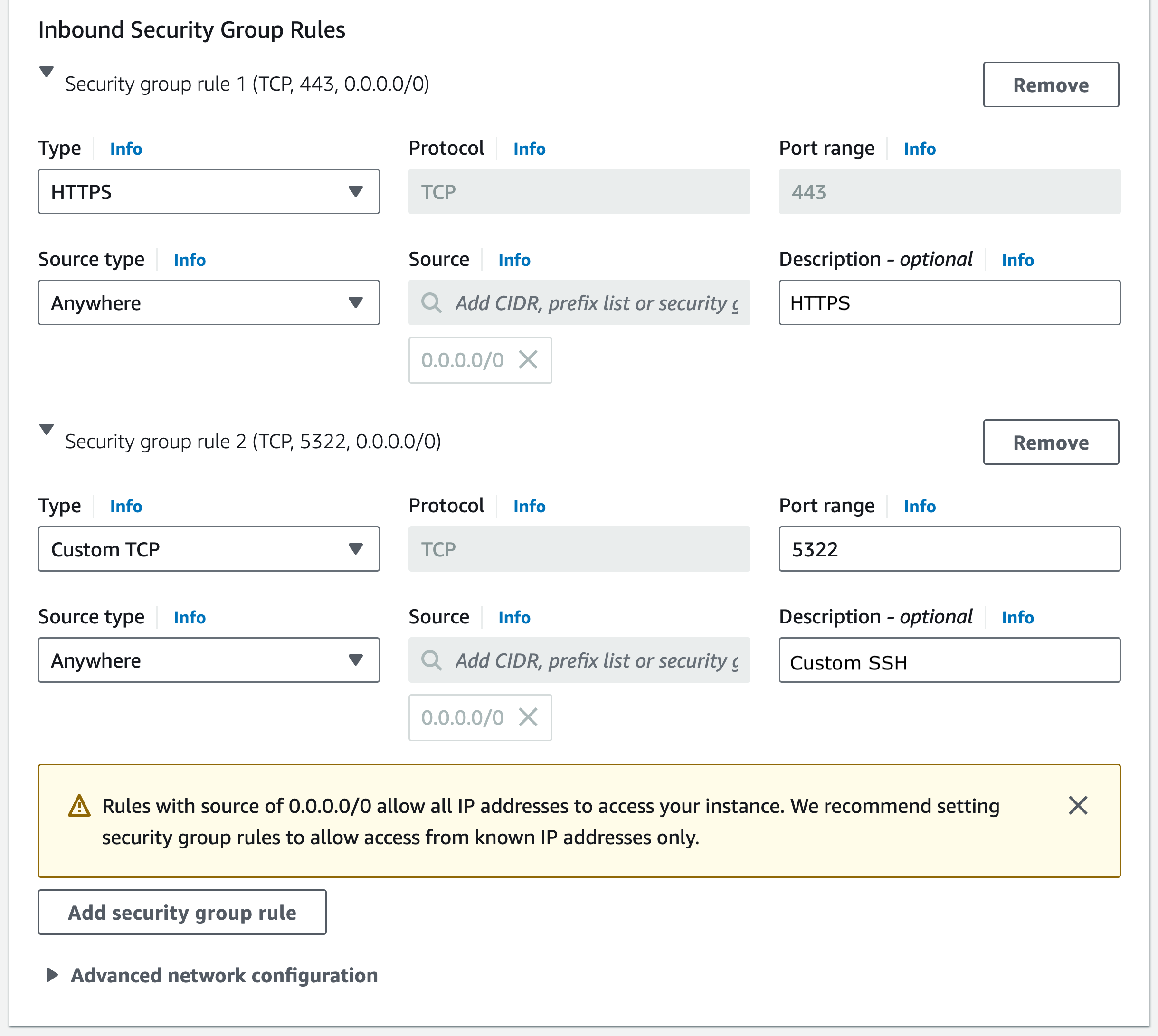Remove Security group rule 2
The height and width of the screenshot is (1036, 1158).
(1050, 443)
